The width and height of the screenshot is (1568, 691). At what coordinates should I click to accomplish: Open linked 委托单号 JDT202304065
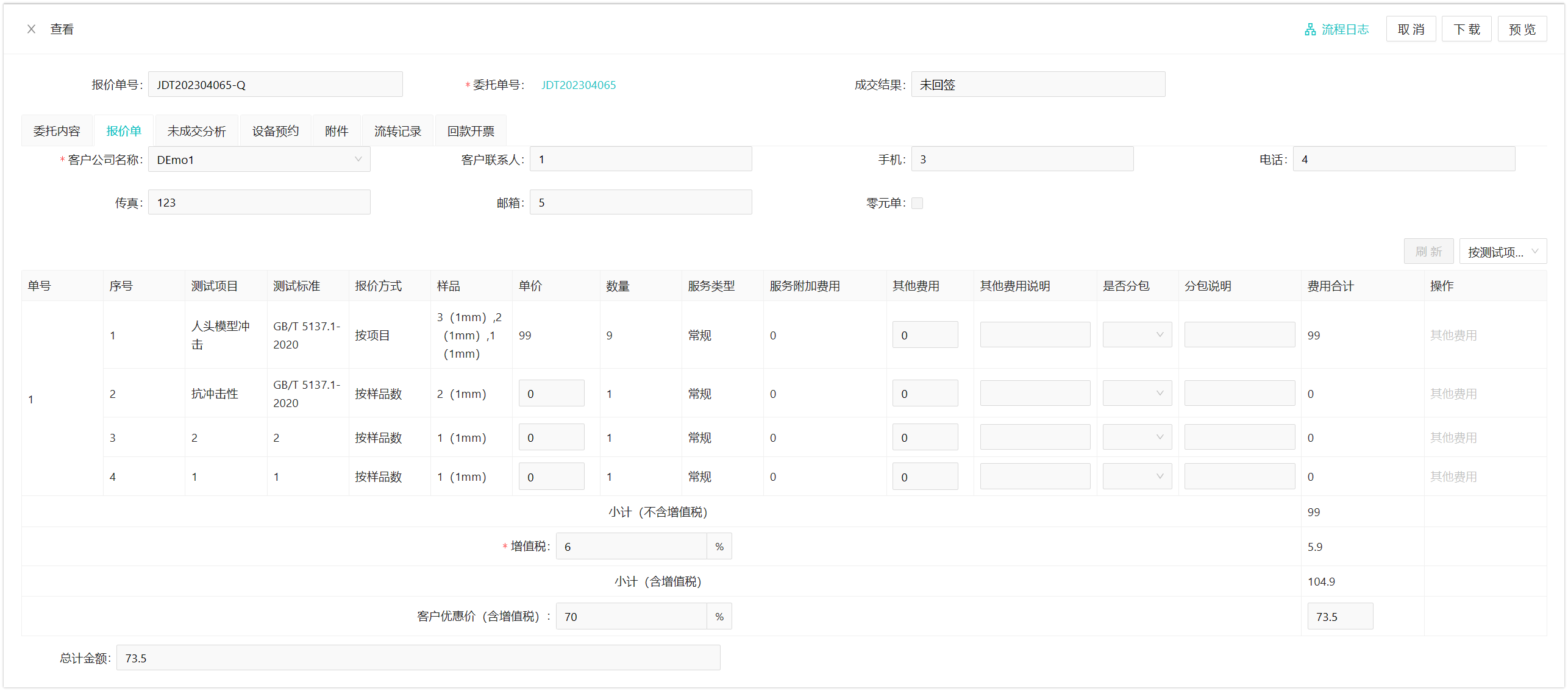[579, 85]
